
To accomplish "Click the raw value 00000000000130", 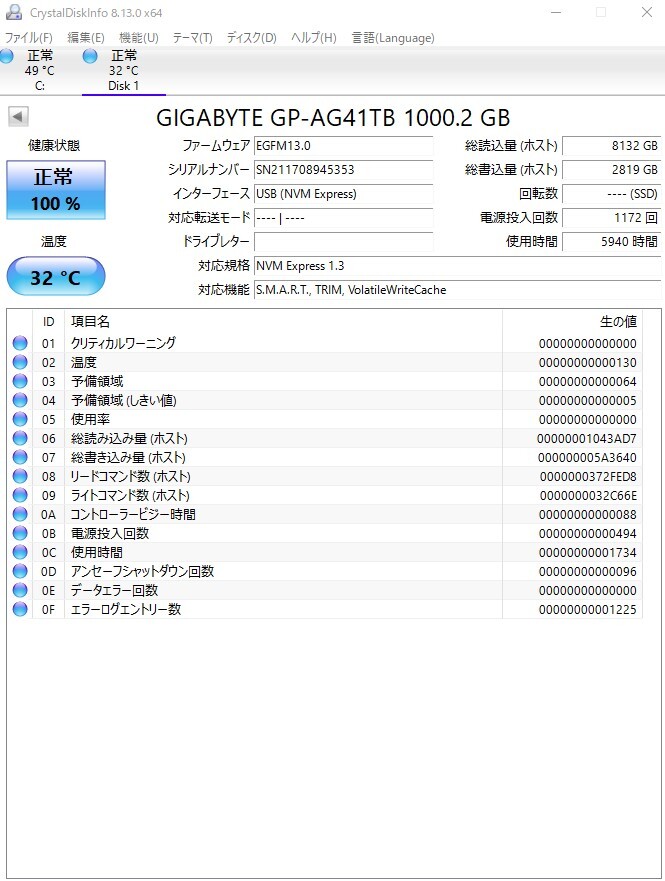I will pyautogui.click(x=587, y=362).
